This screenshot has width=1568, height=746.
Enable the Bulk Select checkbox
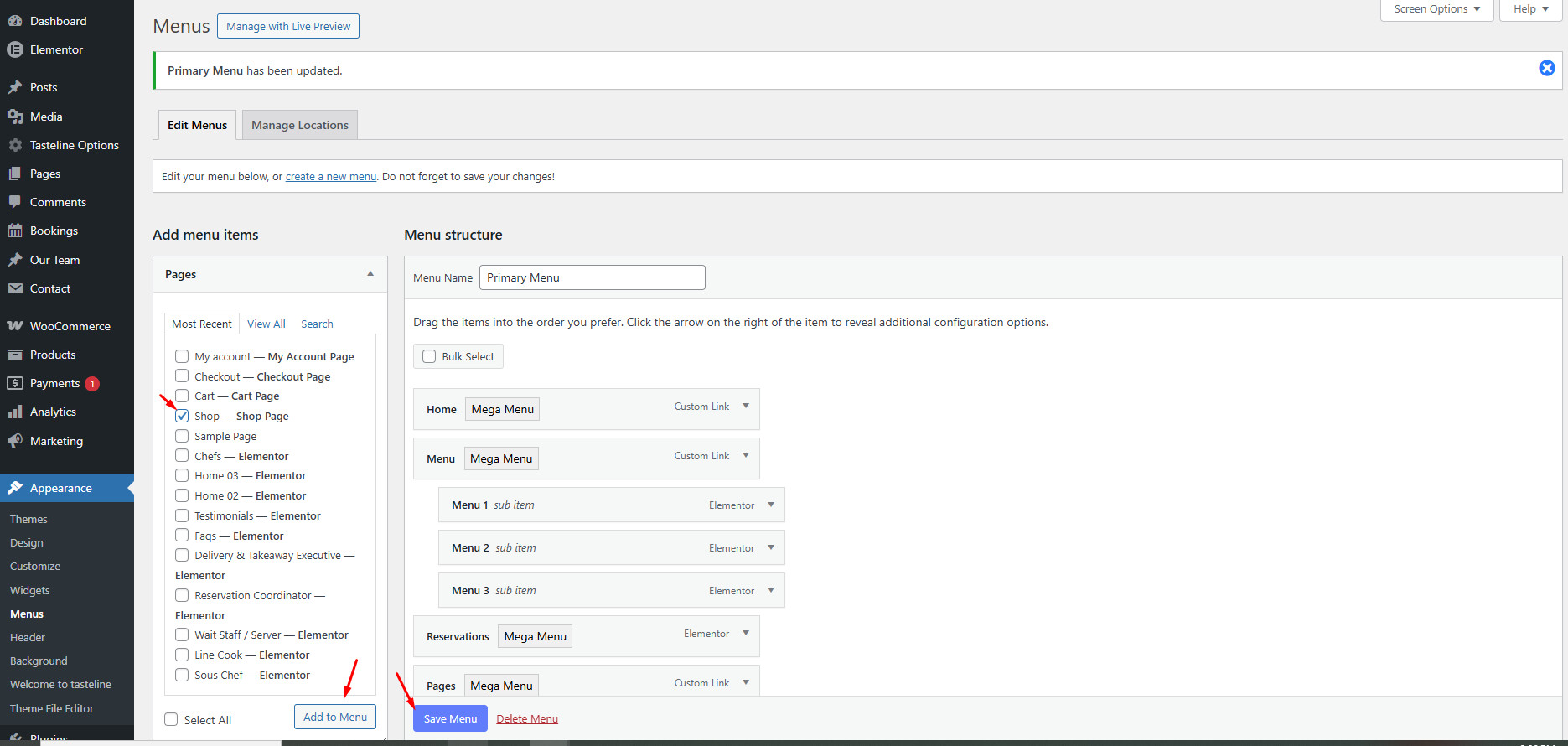(x=429, y=356)
